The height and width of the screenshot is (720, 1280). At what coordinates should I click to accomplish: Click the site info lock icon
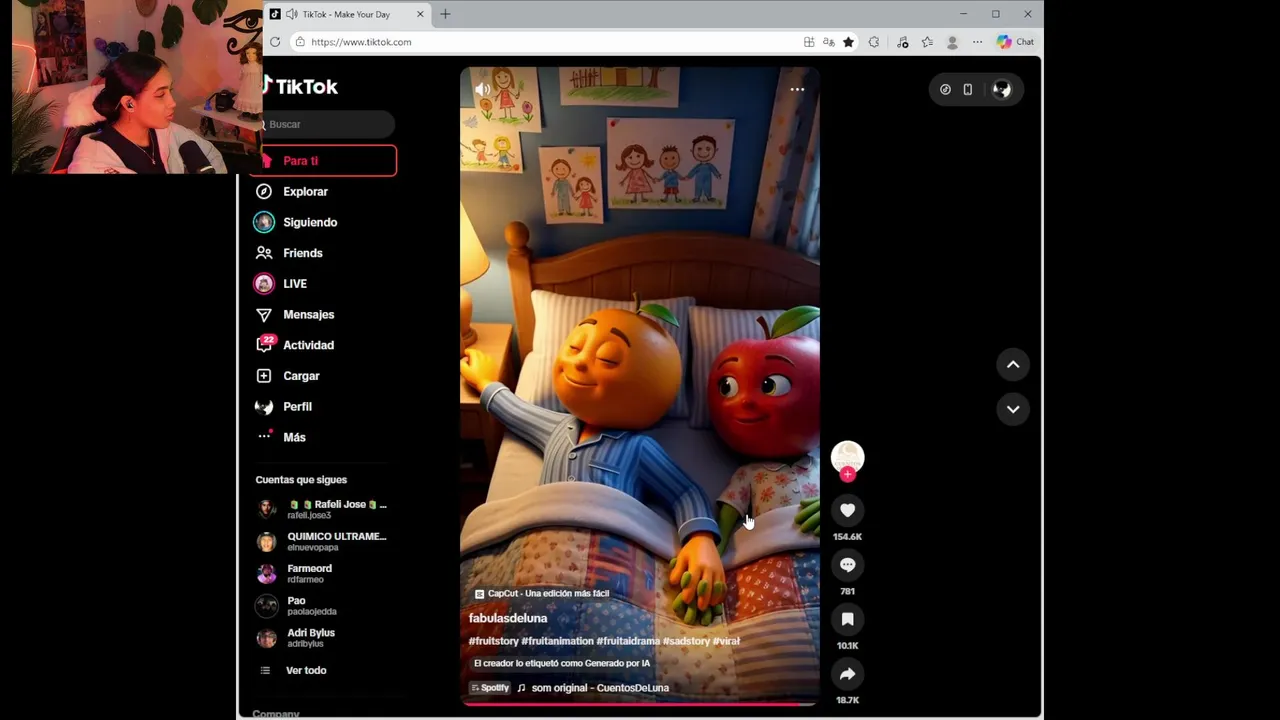(x=299, y=42)
